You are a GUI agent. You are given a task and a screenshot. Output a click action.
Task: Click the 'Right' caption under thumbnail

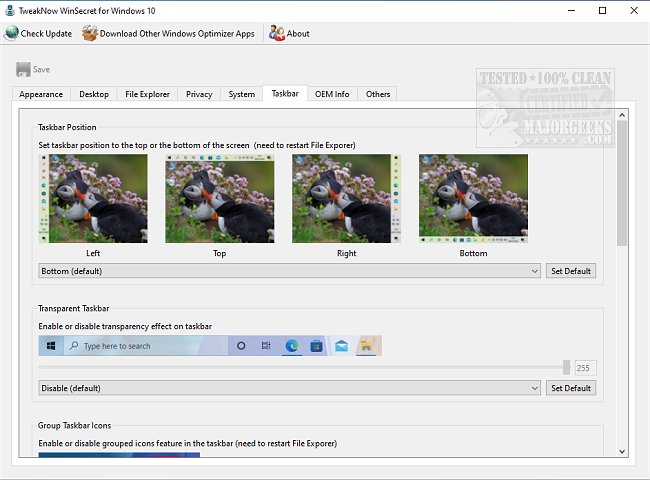[x=347, y=253]
